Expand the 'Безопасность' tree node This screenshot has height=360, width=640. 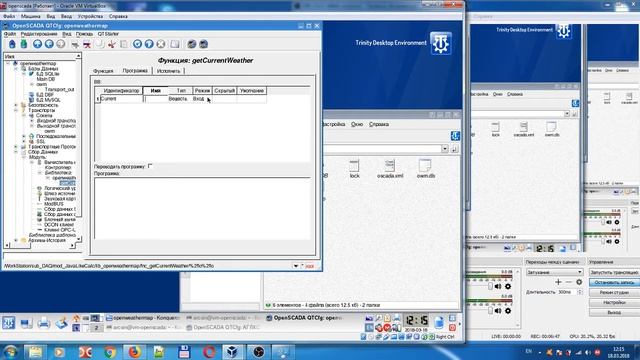tap(16, 105)
